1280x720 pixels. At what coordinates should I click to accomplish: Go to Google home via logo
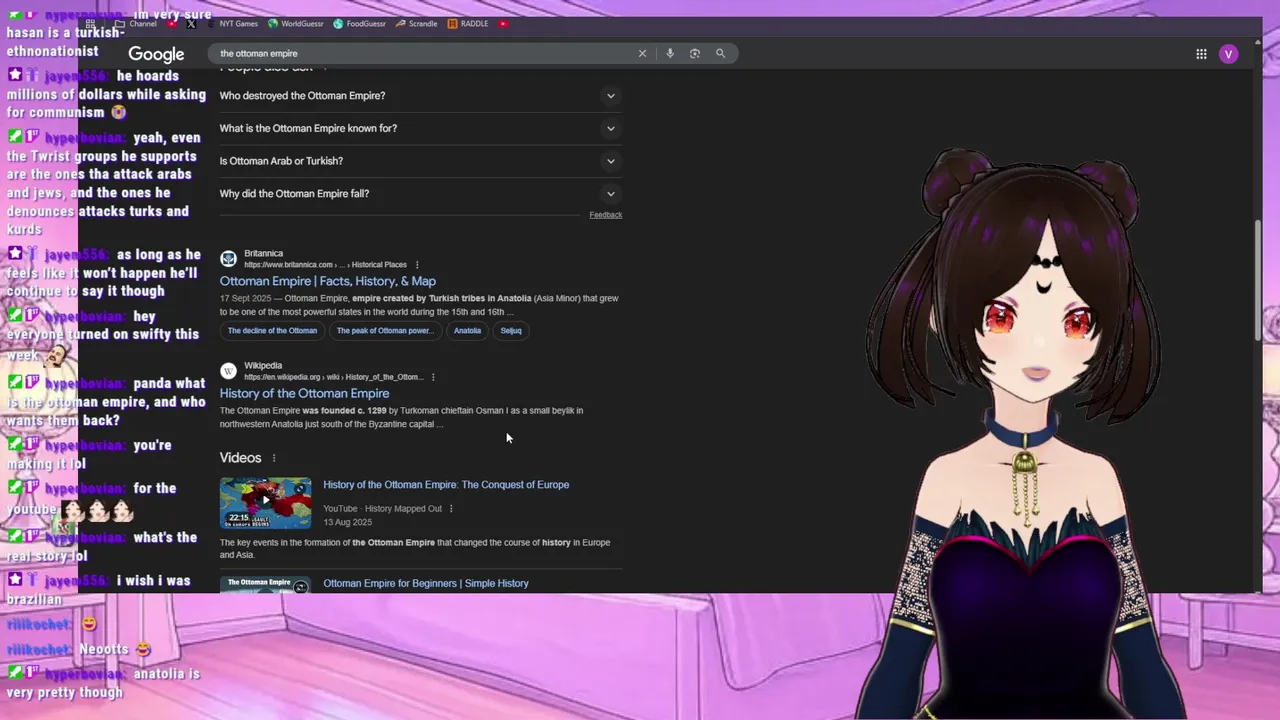[156, 54]
